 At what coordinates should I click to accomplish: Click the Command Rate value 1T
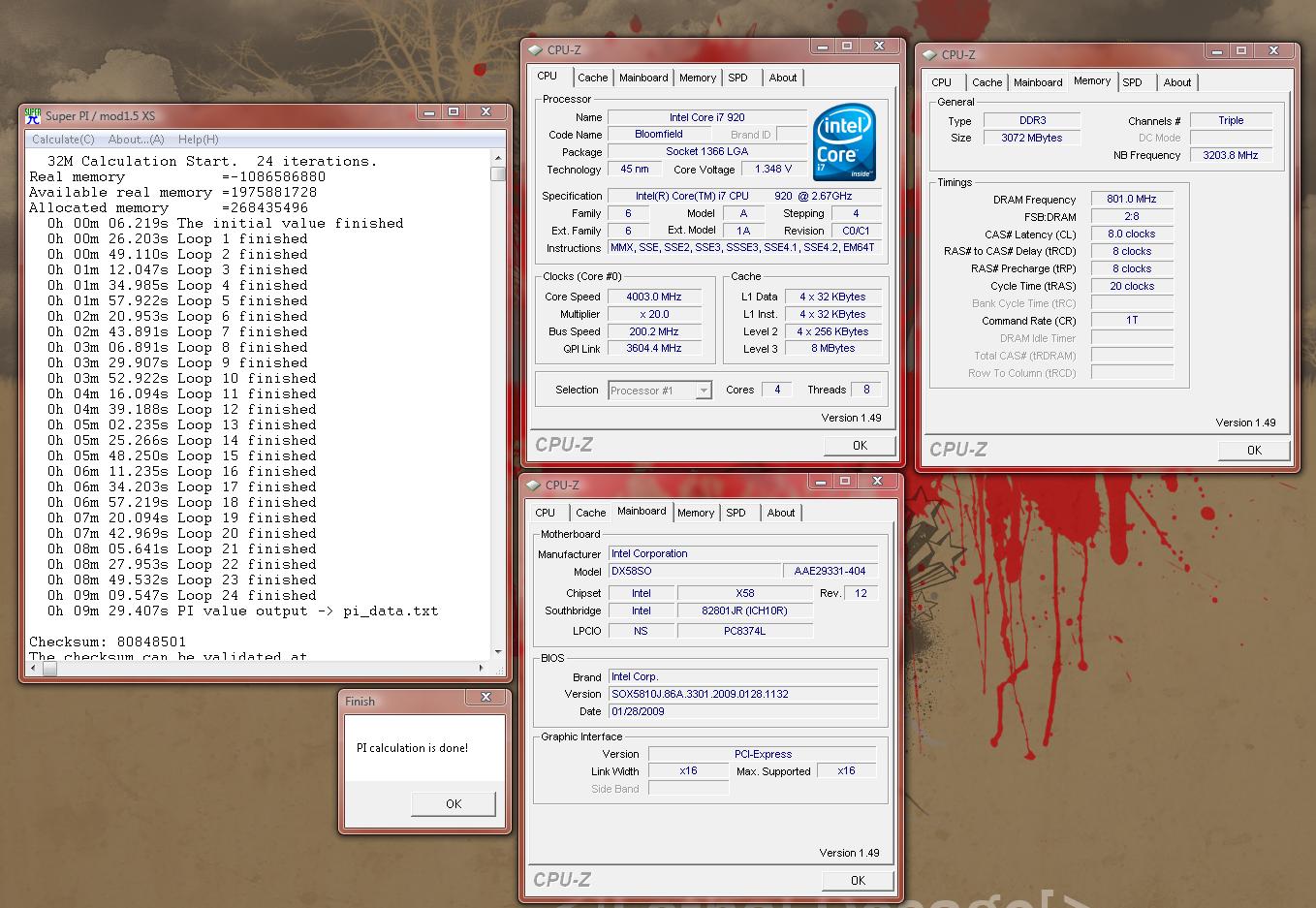1132,320
